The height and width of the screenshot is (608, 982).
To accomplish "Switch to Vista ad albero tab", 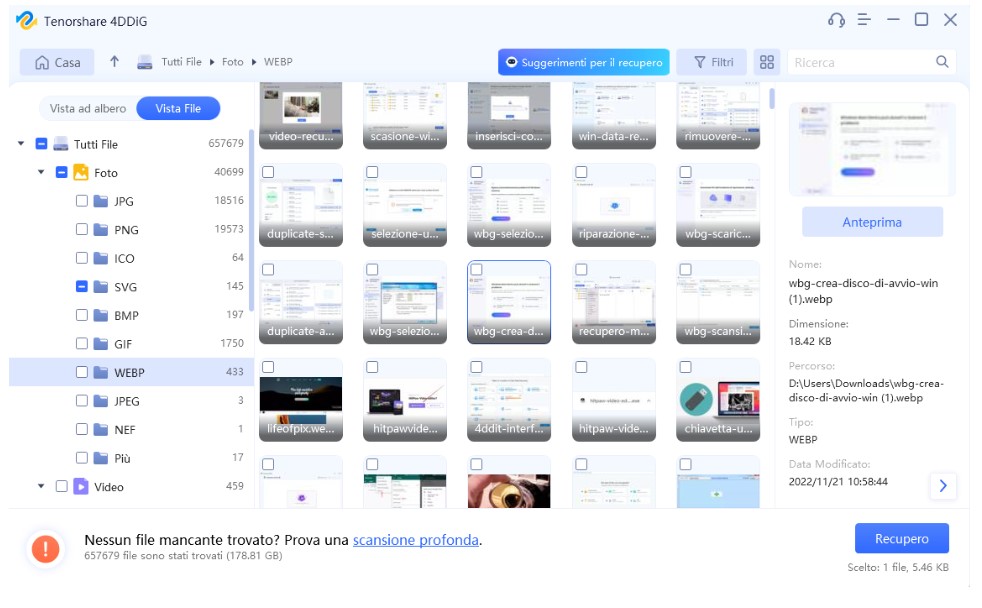I will [88, 108].
